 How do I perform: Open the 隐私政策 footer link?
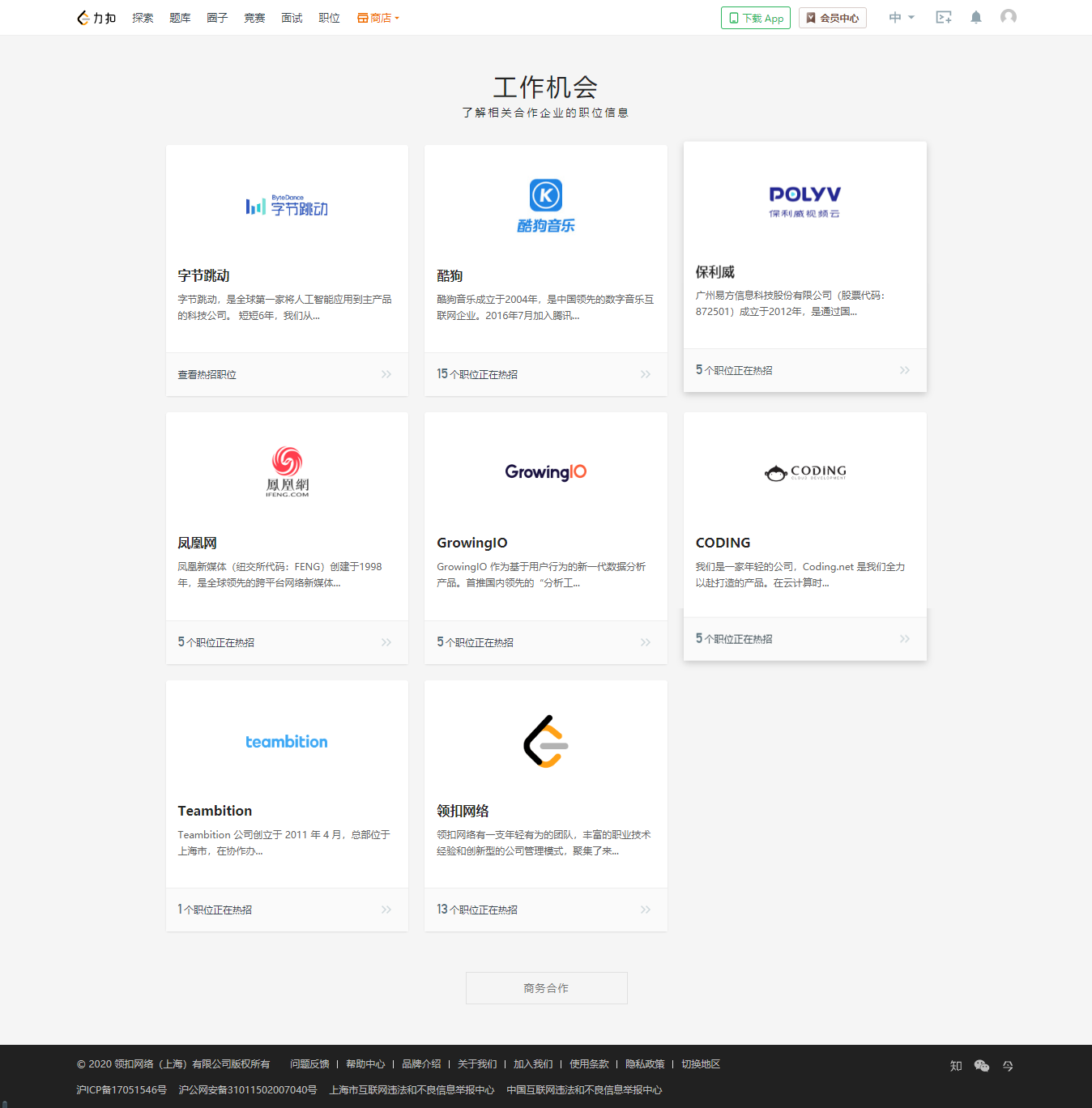pos(645,1064)
